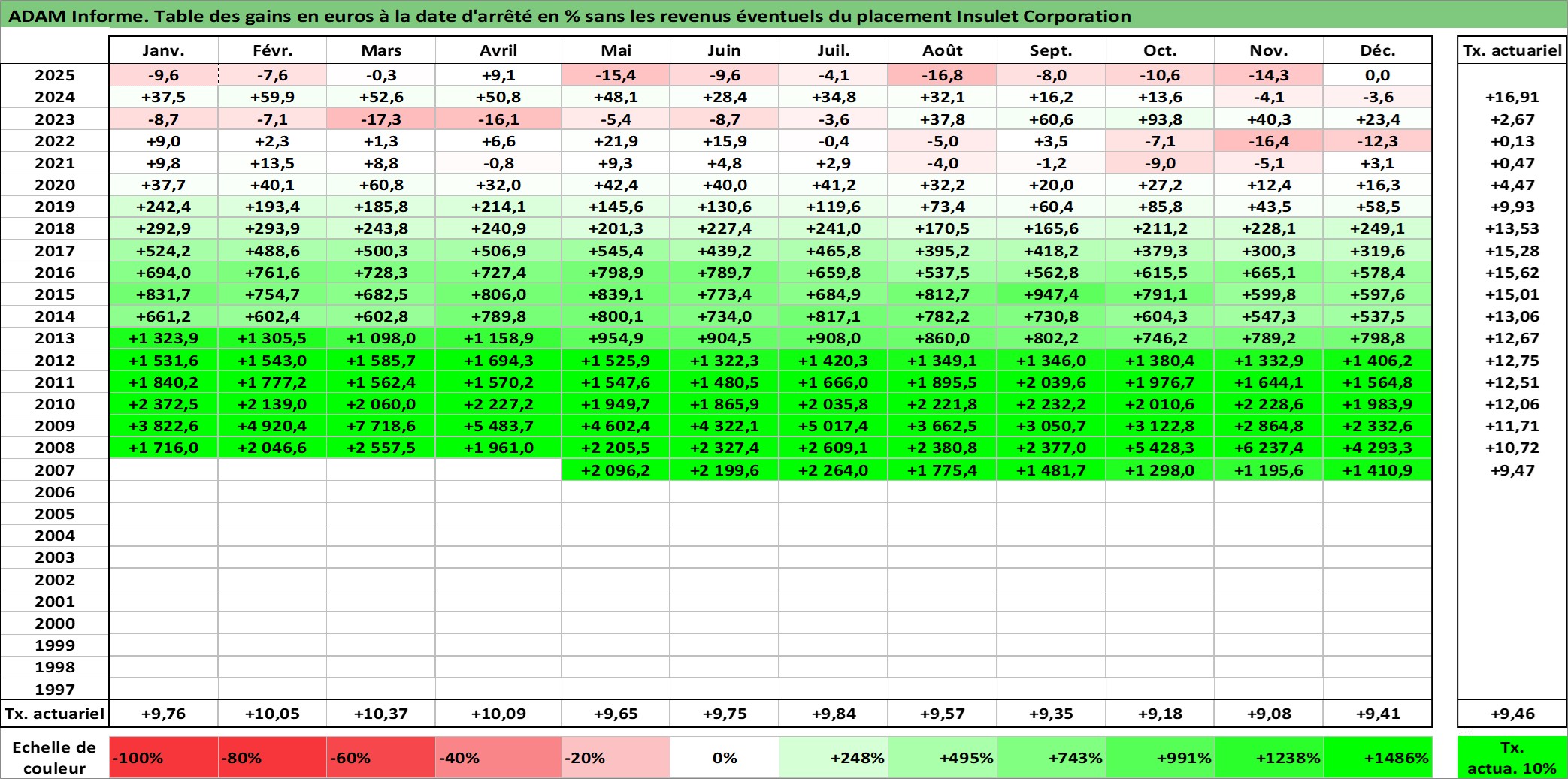Screen dimensions: 1568x779
Task: Click cell +293,9 in the 2018 row
Action: [x=272, y=228]
